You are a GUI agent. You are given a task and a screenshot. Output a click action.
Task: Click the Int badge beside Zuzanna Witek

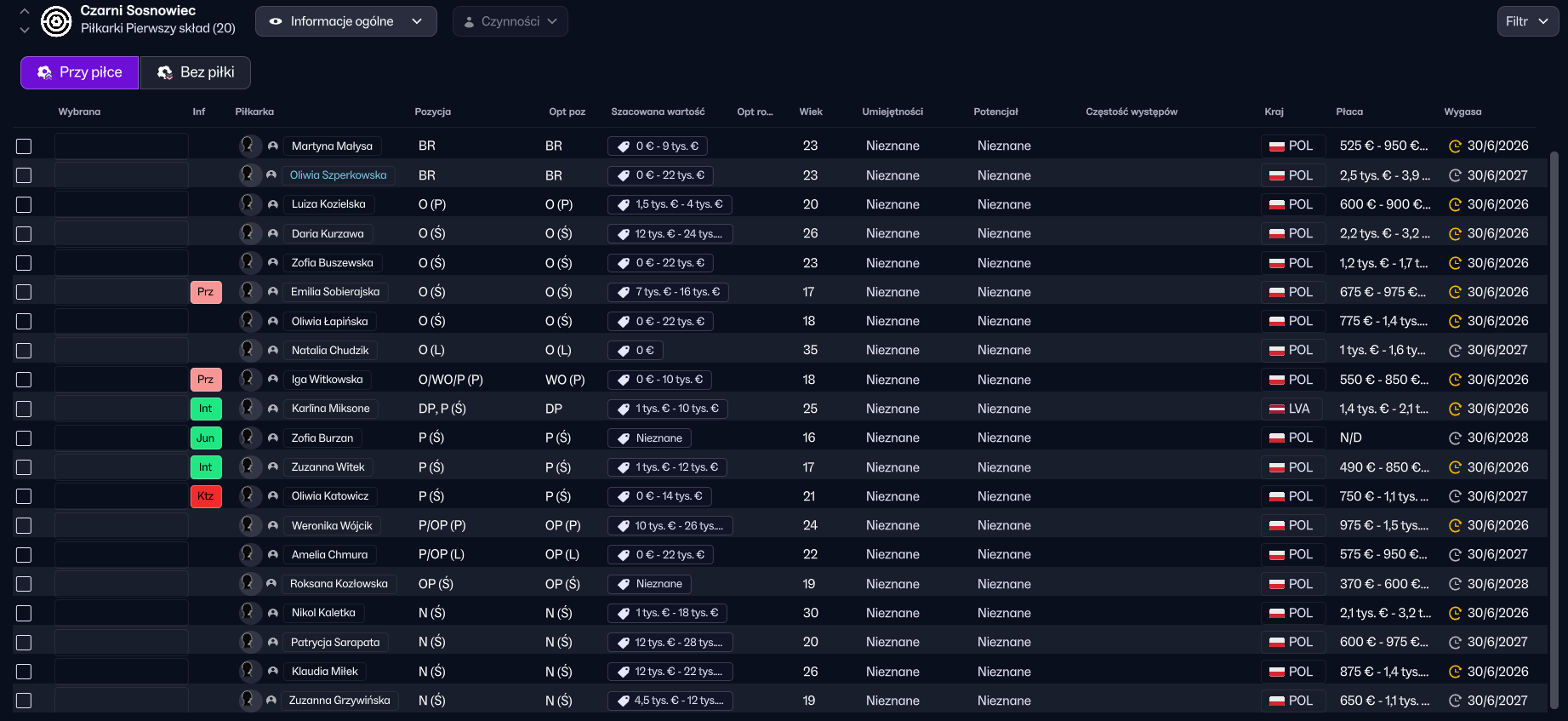click(x=206, y=467)
